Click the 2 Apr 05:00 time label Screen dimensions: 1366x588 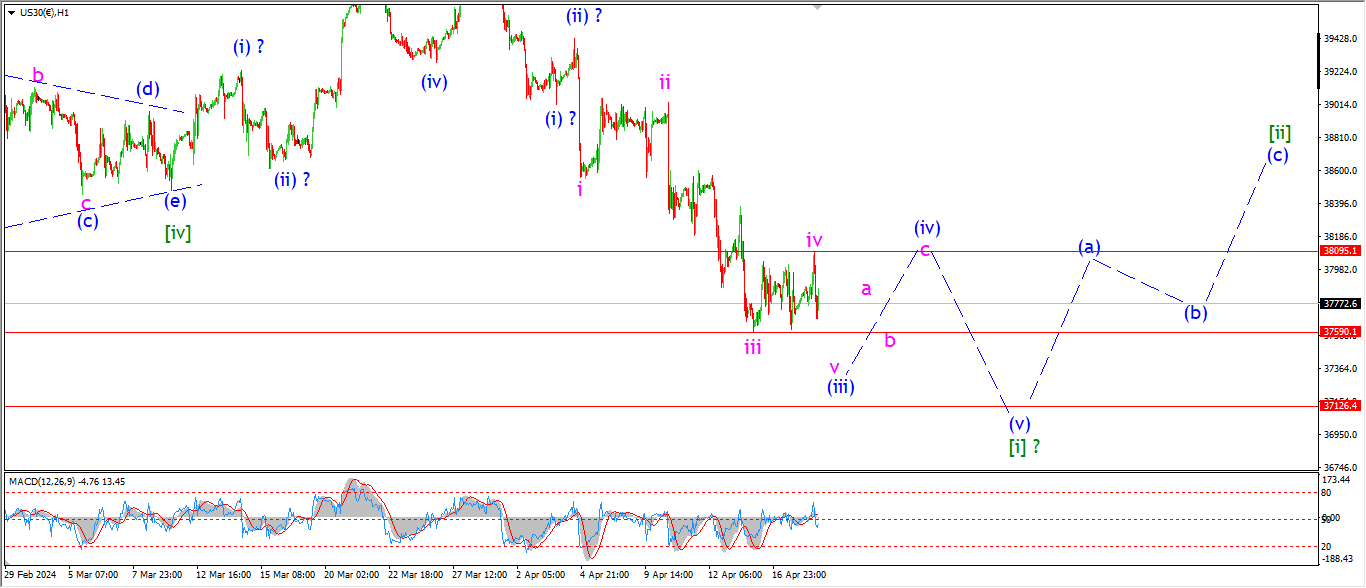click(x=541, y=575)
